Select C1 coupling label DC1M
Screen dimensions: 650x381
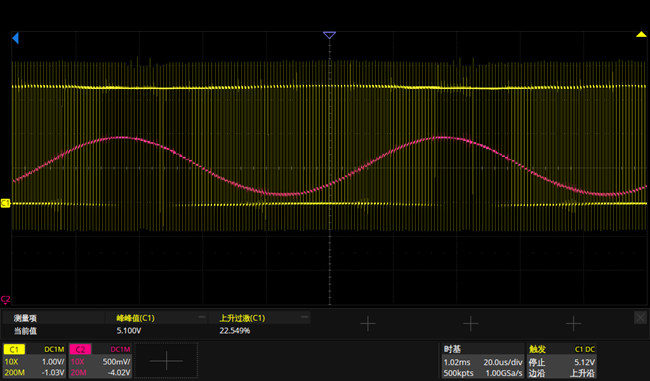click(54, 349)
